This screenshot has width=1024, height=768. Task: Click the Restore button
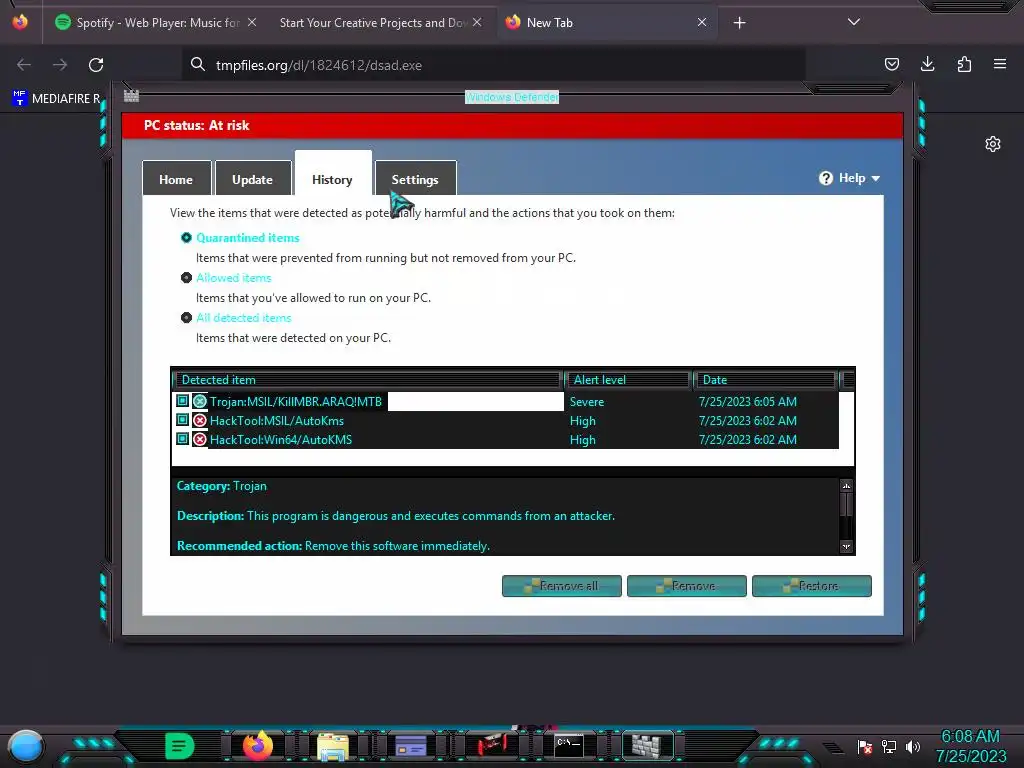coord(812,586)
